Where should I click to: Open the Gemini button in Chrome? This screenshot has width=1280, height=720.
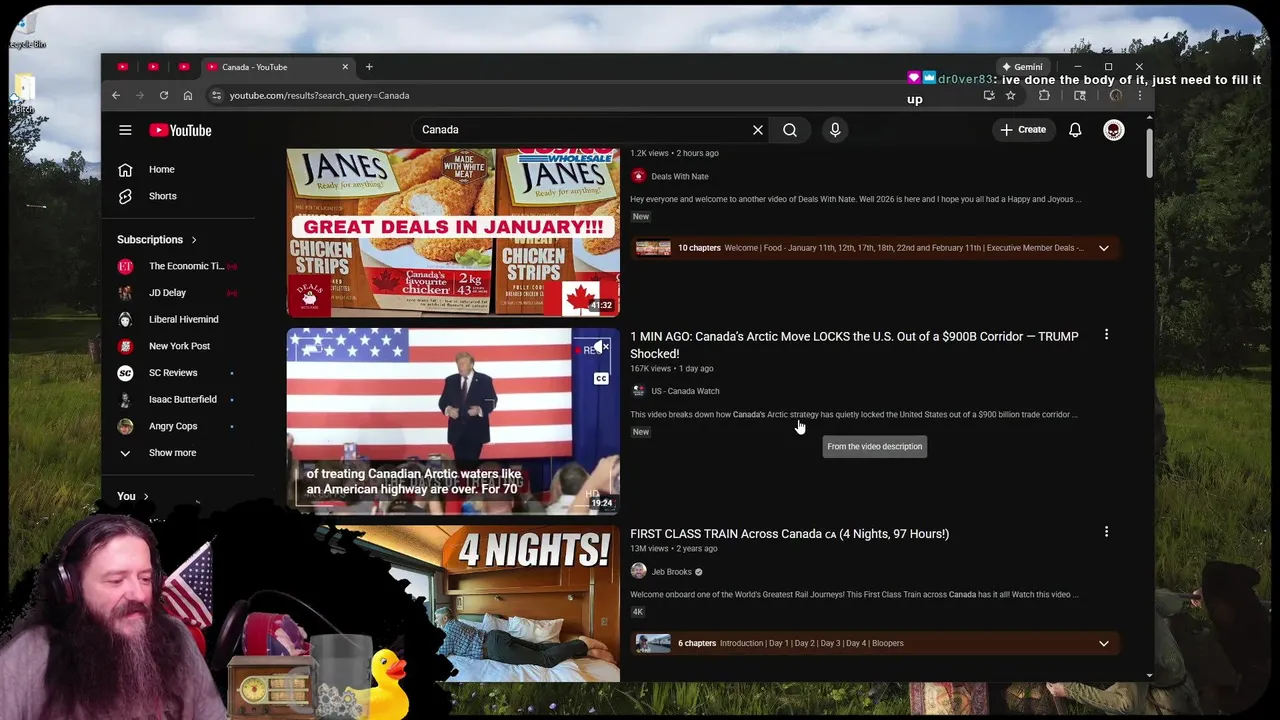1023,67
